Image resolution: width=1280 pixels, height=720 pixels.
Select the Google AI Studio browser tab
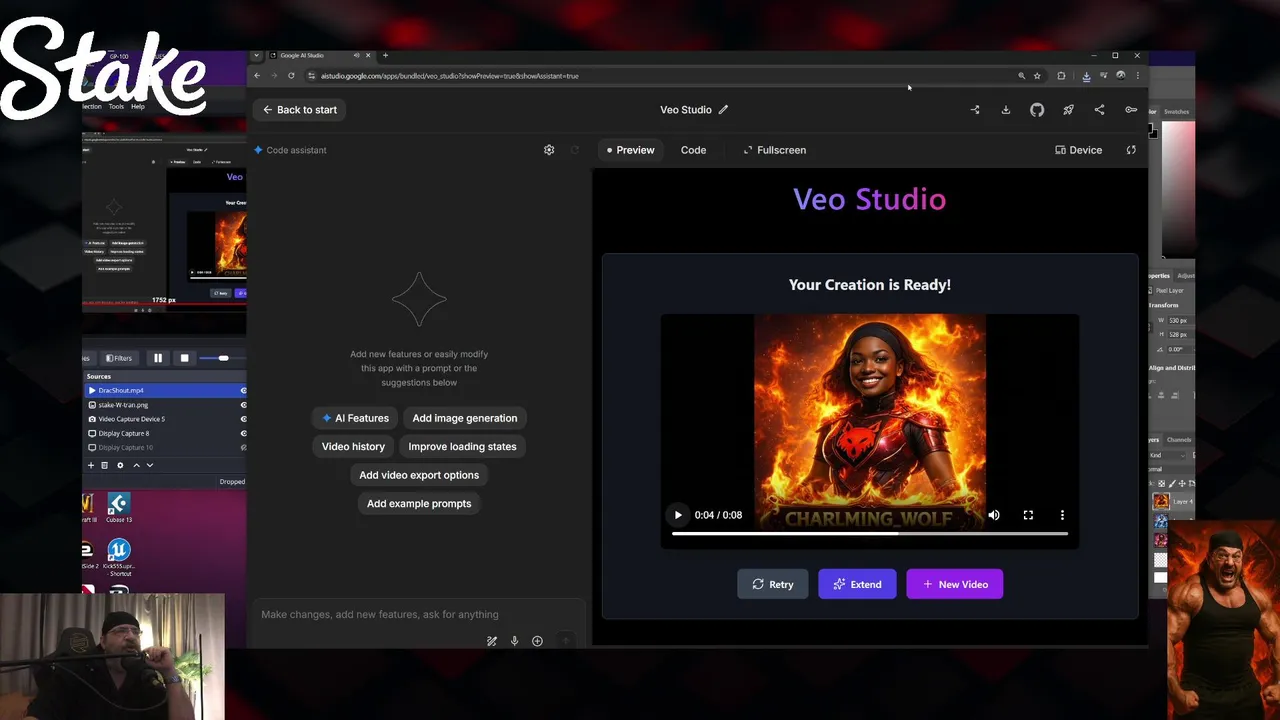(315, 56)
